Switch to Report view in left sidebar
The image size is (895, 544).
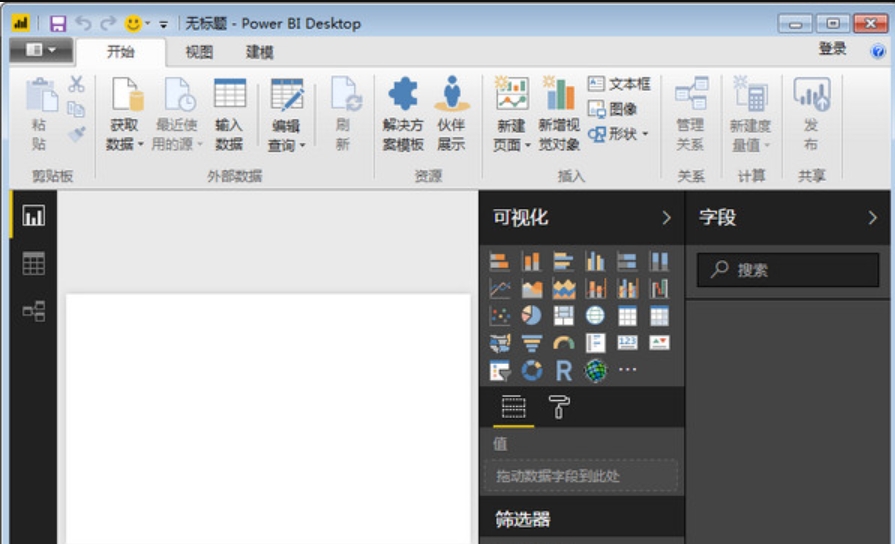pyautogui.click(x=34, y=216)
